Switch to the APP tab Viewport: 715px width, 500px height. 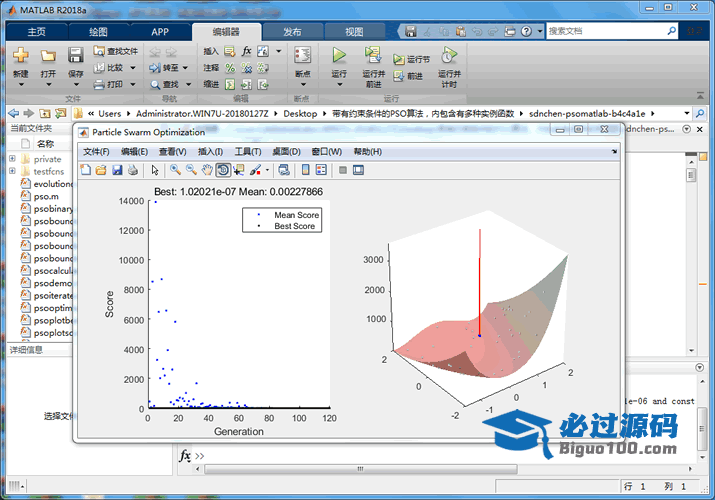tap(160, 32)
